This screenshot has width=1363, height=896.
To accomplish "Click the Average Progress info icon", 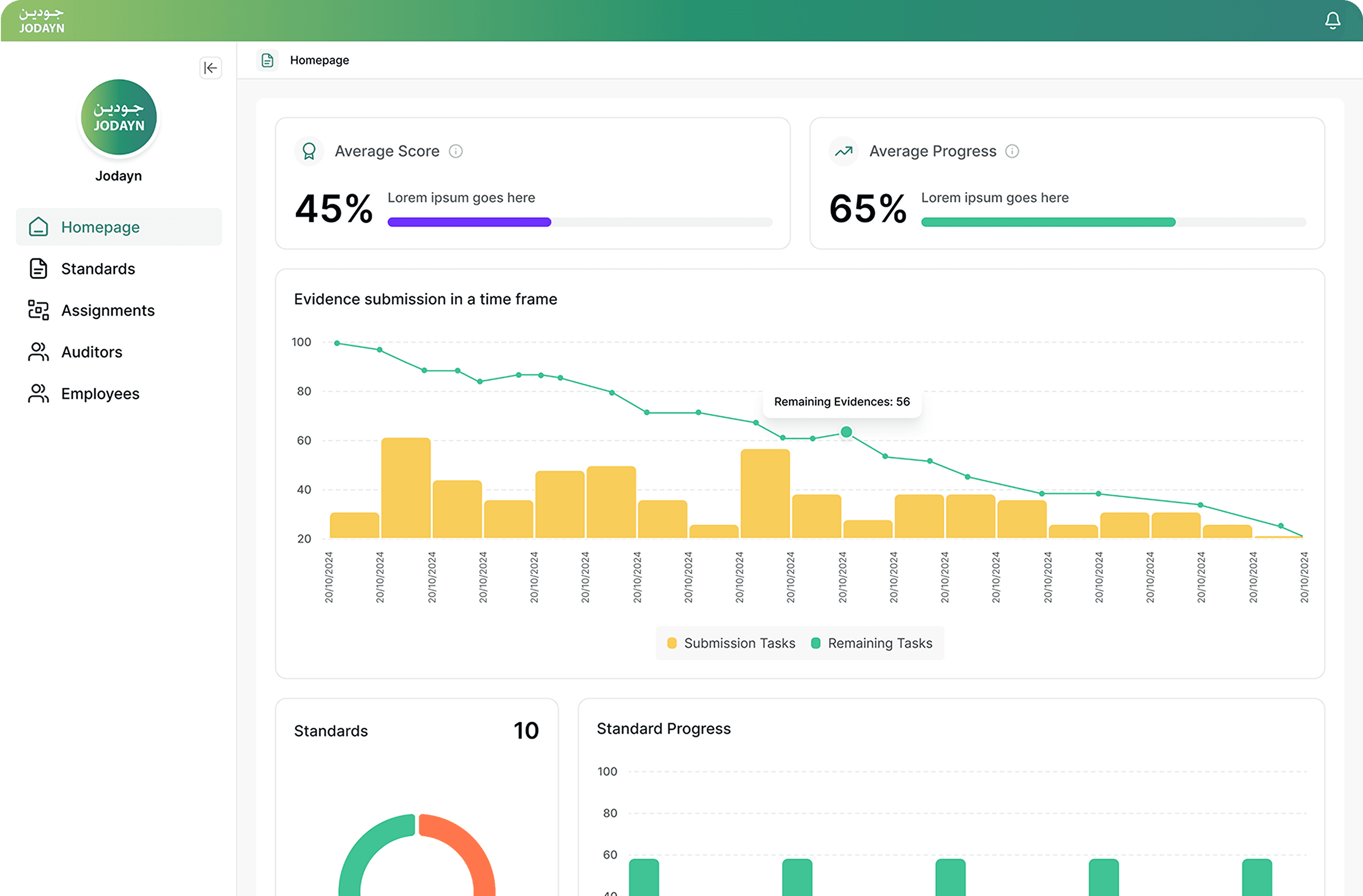I will point(1012,151).
